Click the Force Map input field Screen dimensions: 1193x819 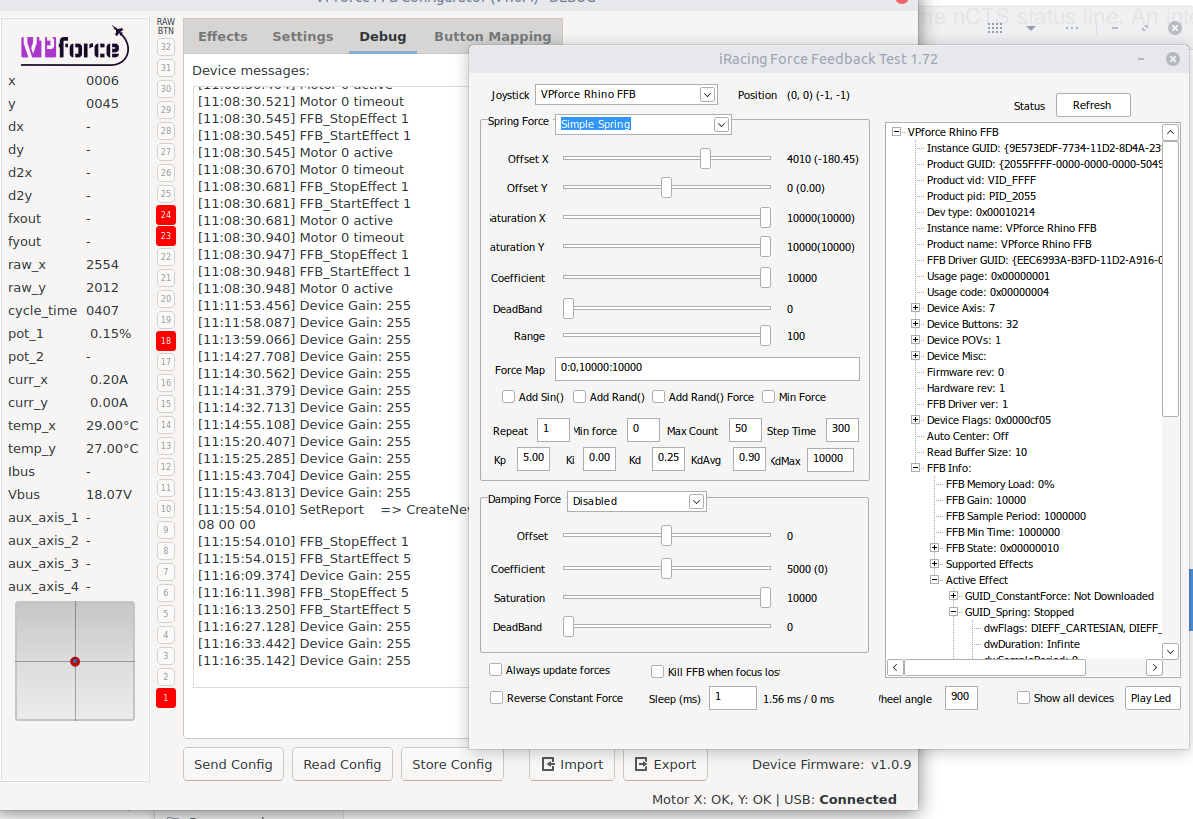(x=708, y=368)
